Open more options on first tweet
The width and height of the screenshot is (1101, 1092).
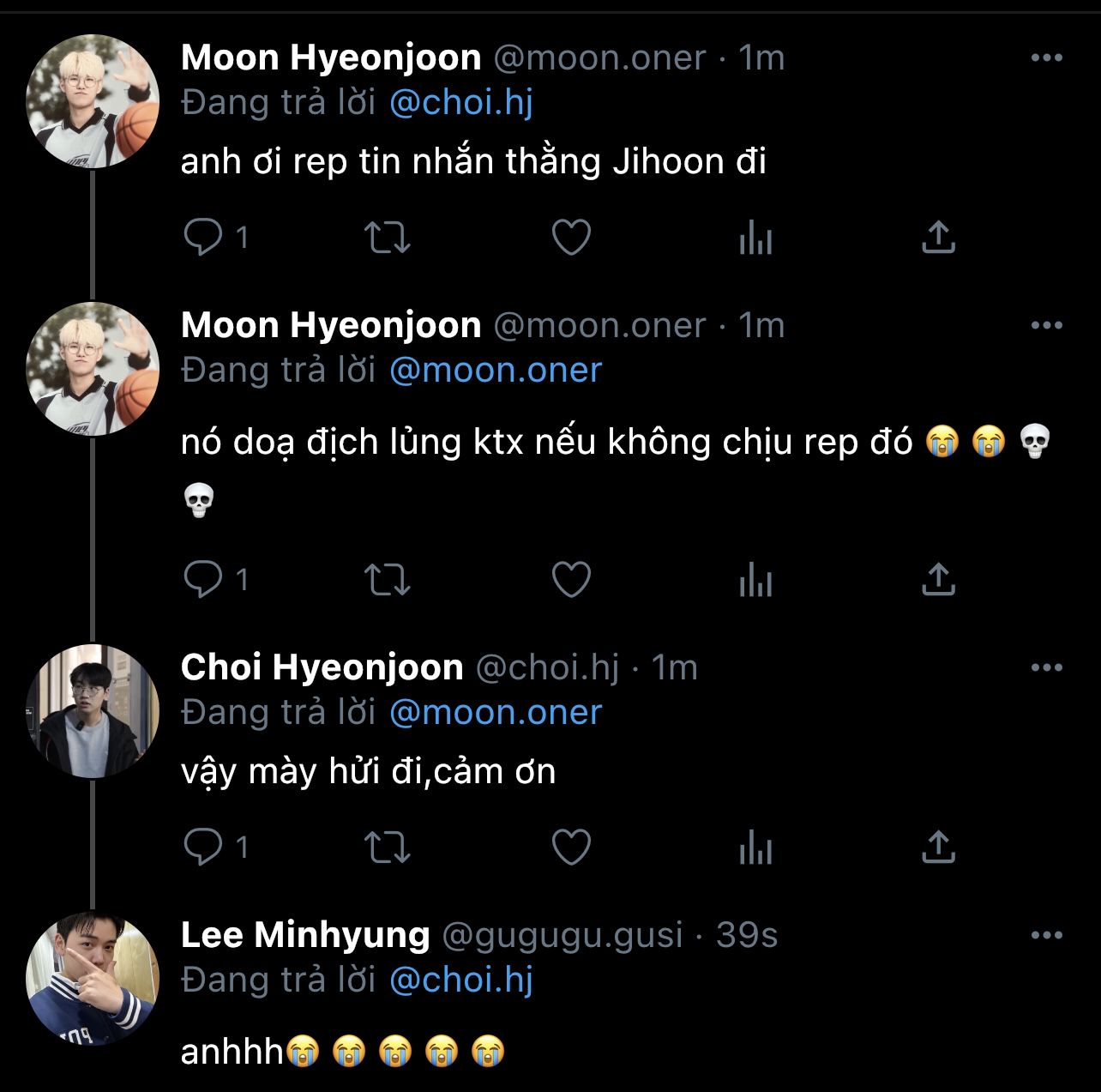click(x=1046, y=58)
